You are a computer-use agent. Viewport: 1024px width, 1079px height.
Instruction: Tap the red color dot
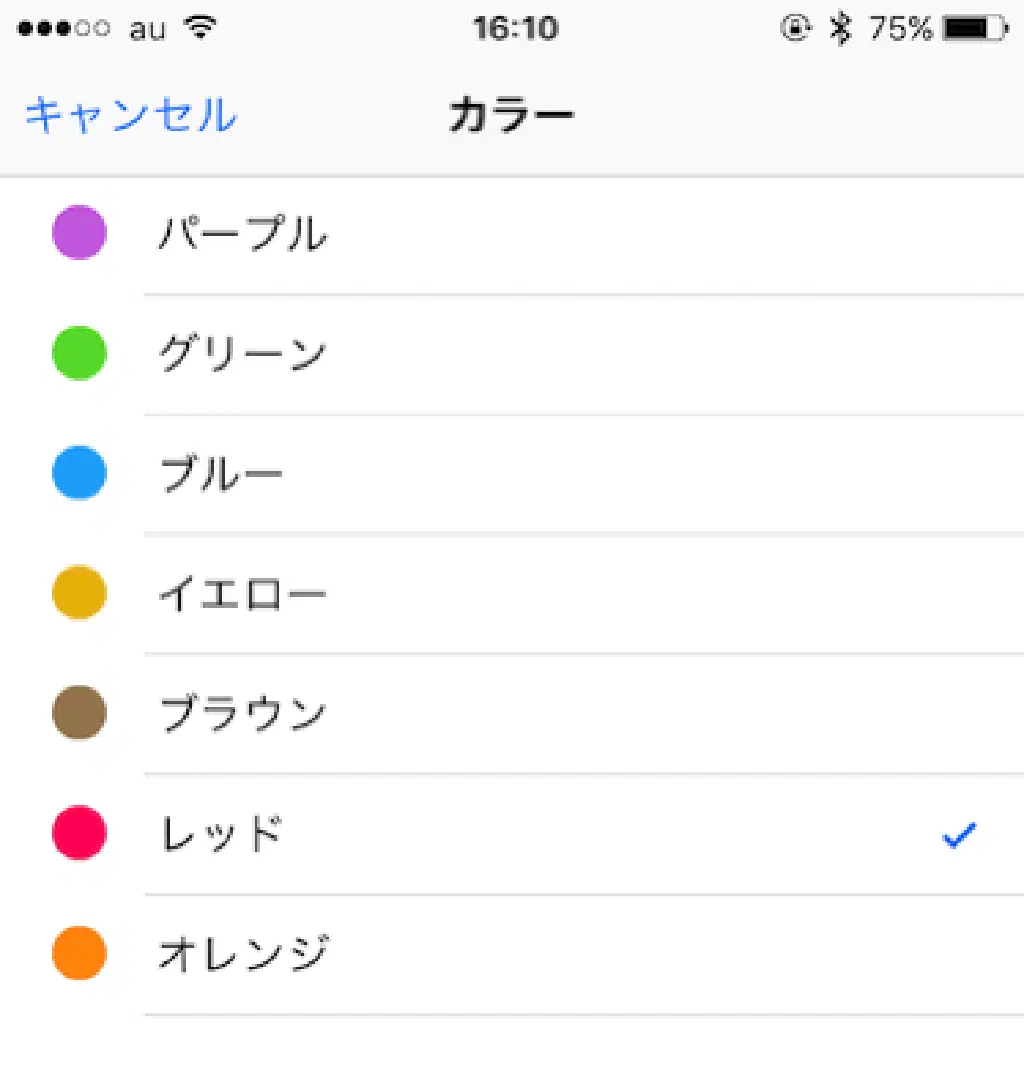pos(79,833)
